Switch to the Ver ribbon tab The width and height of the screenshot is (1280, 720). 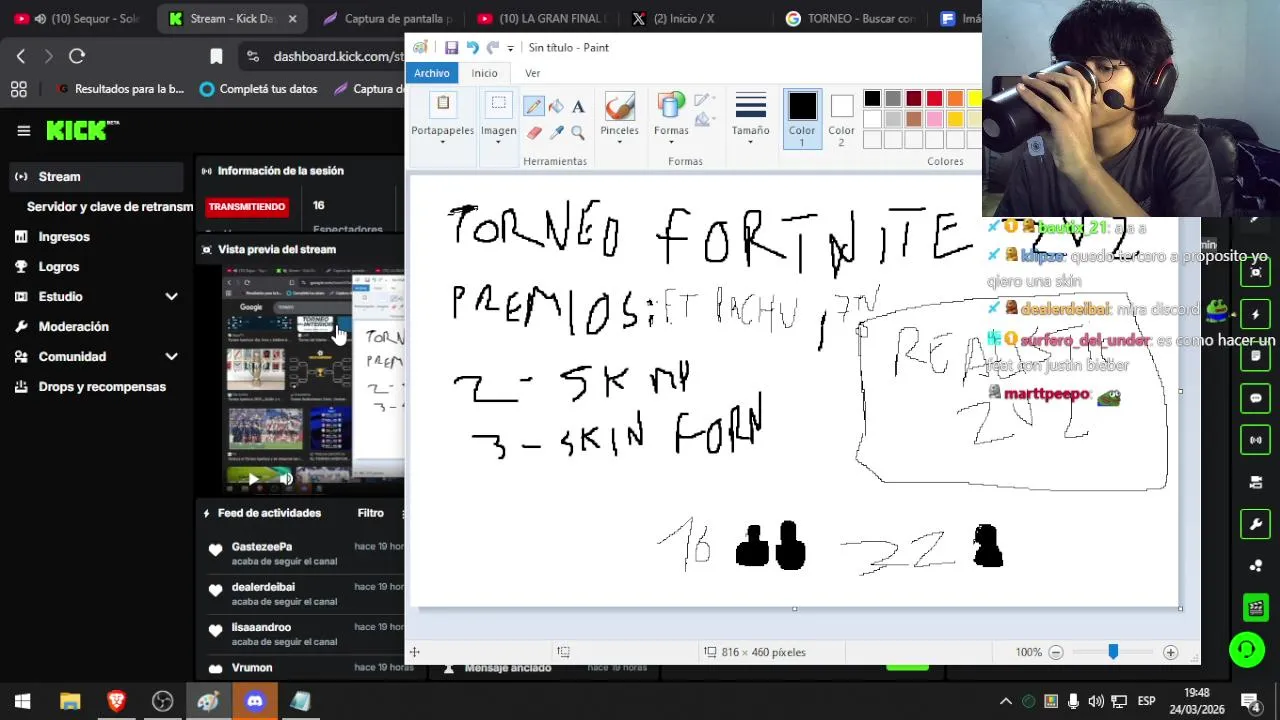click(x=532, y=73)
